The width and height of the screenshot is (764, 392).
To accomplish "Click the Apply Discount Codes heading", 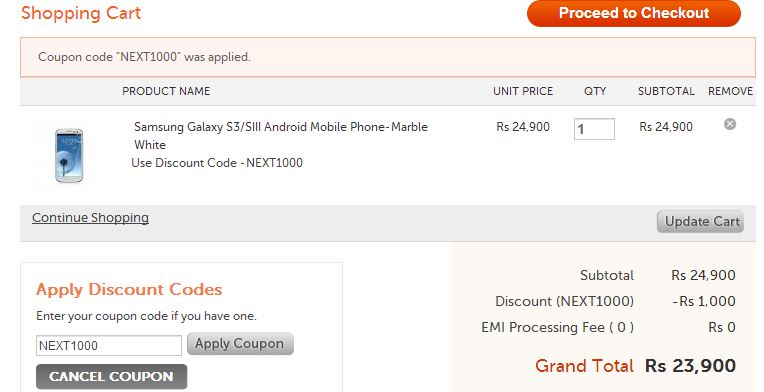I will [129, 290].
